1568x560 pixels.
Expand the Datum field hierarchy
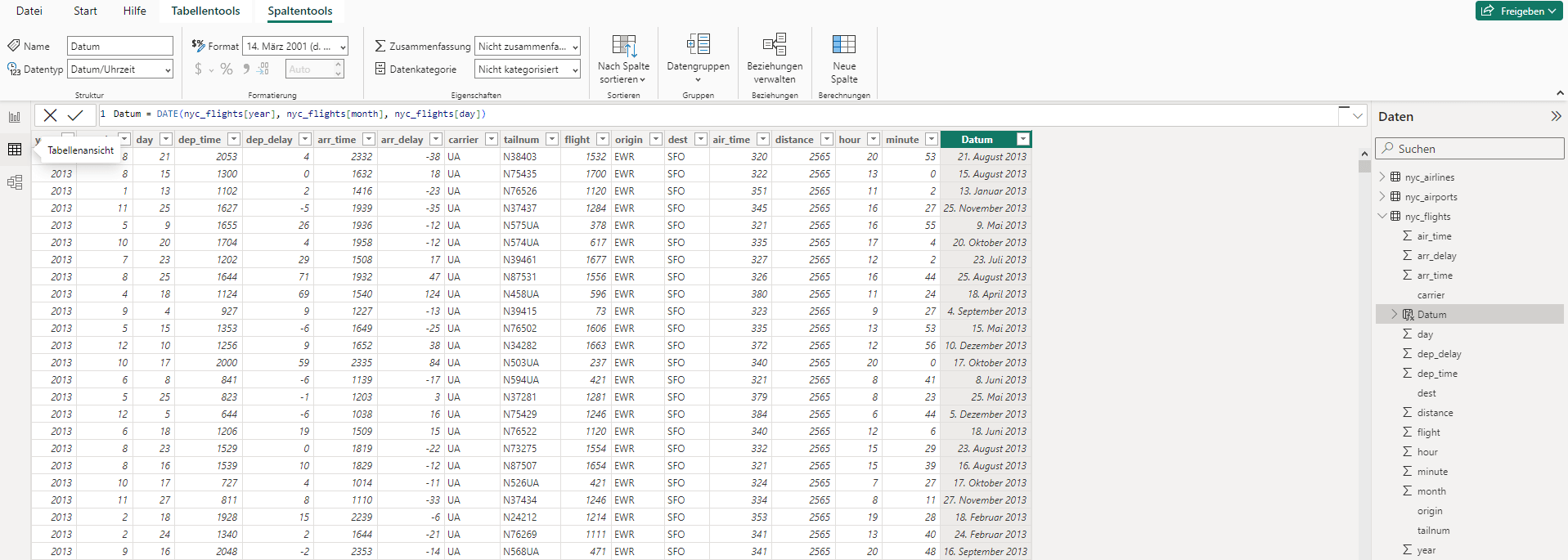pos(1395,314)
